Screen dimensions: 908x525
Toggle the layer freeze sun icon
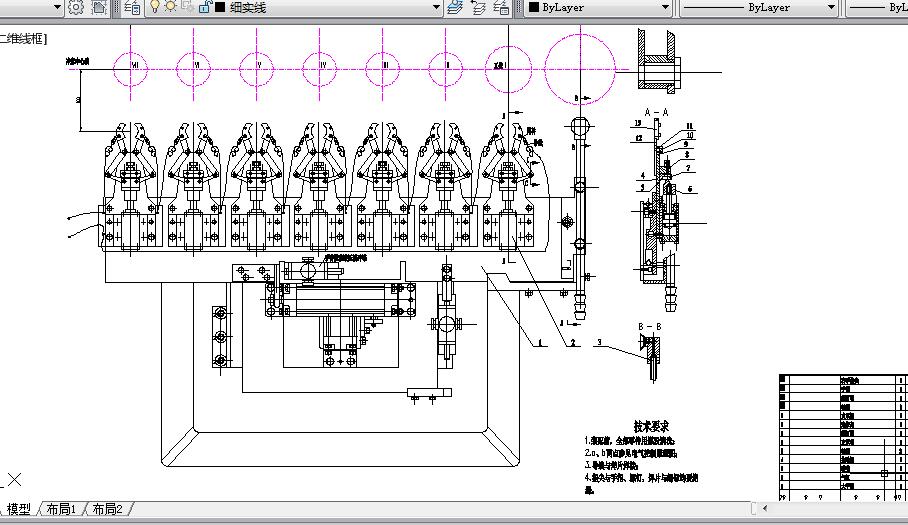(170, 7)
